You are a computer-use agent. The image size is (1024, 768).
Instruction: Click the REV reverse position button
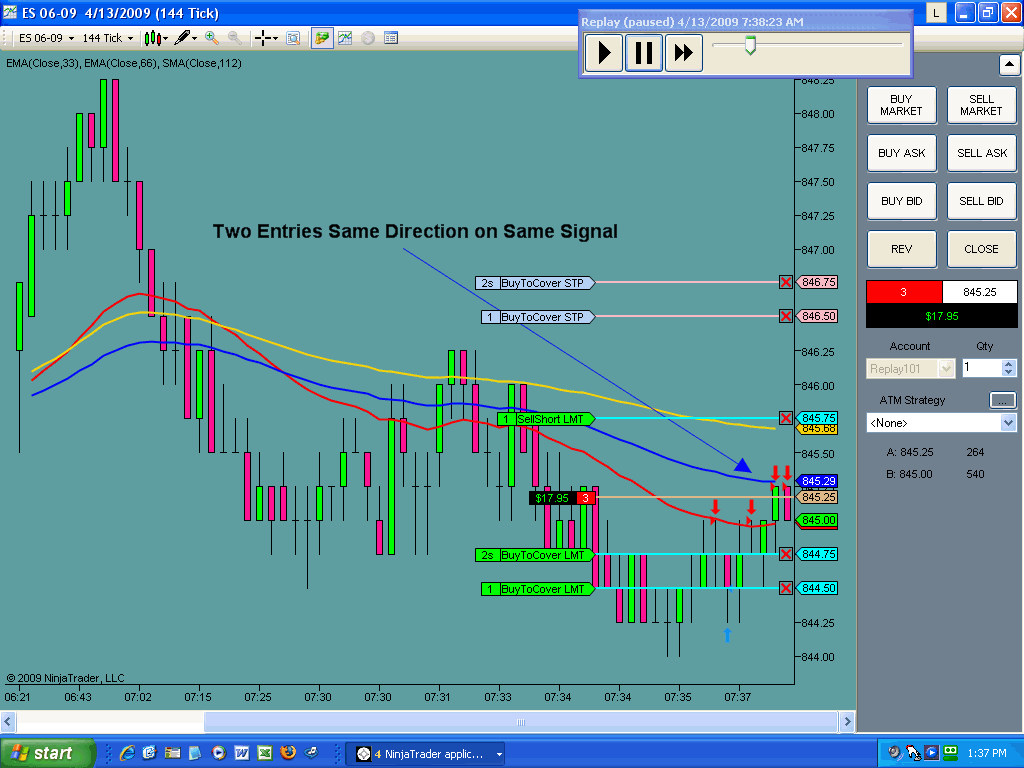901,249
